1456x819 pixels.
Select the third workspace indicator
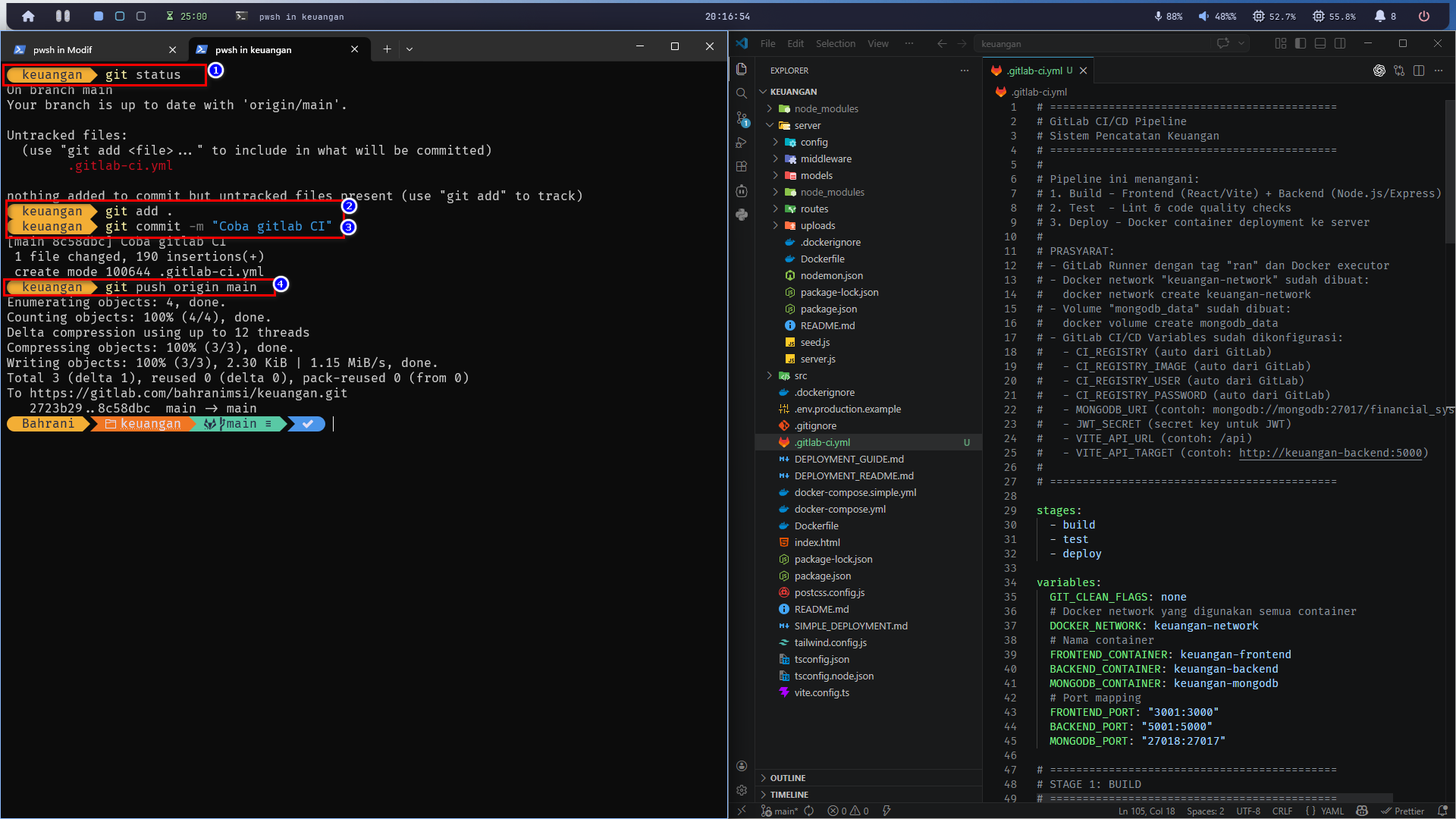141,16
